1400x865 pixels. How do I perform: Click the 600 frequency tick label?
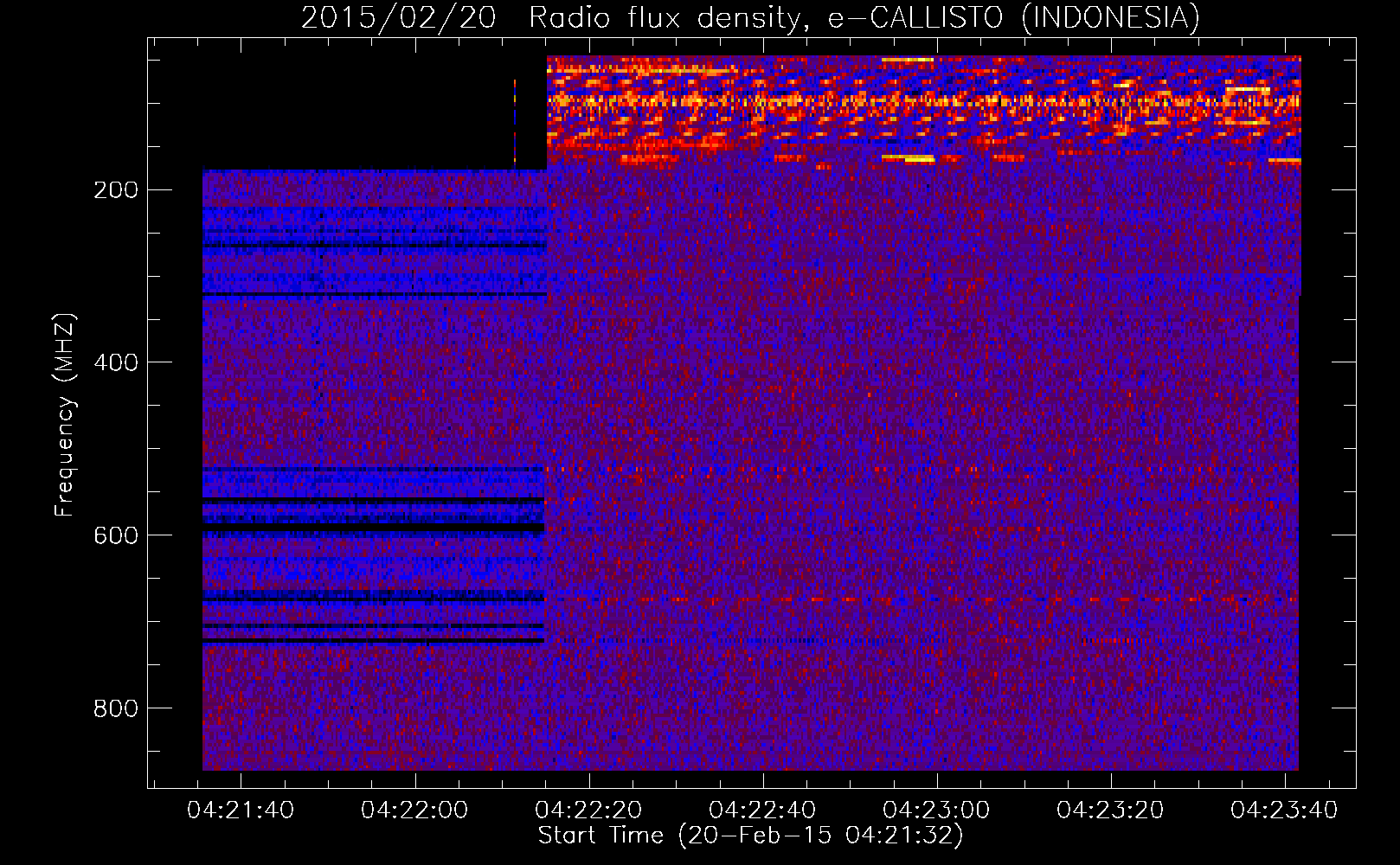point(116,535)
